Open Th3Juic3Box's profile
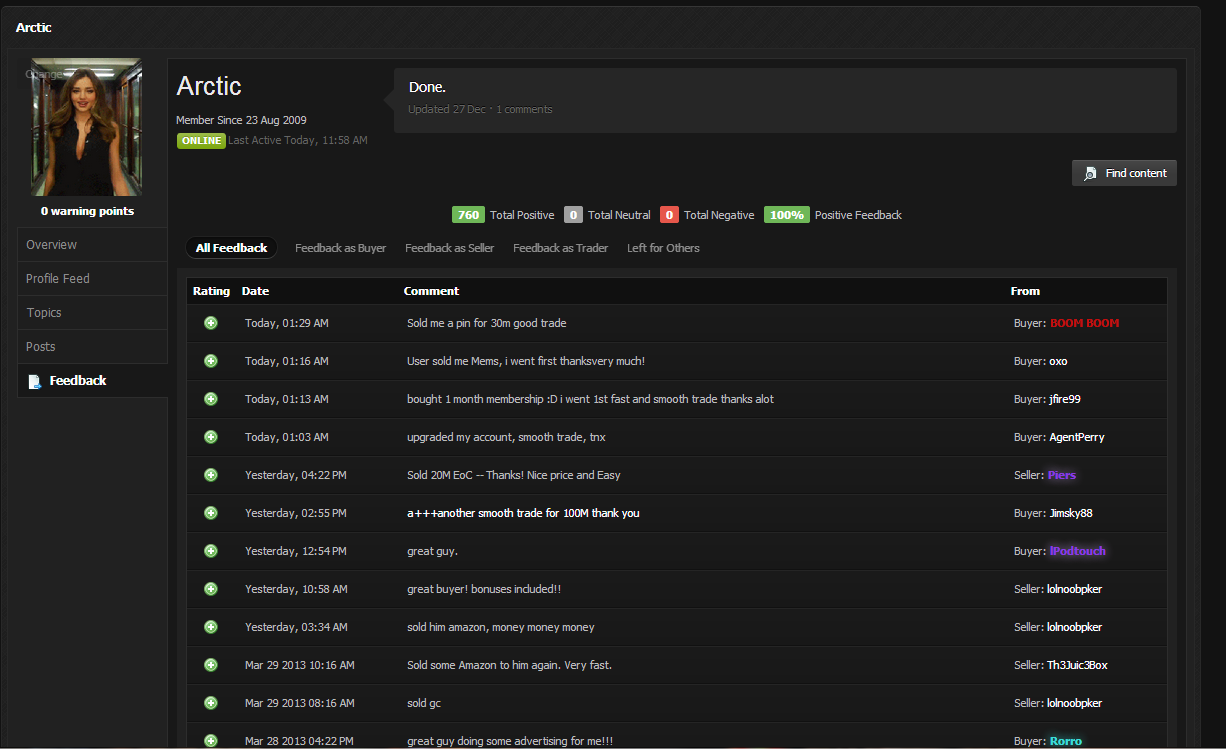Screen dimensions: 1226x749 [1077, 665]
